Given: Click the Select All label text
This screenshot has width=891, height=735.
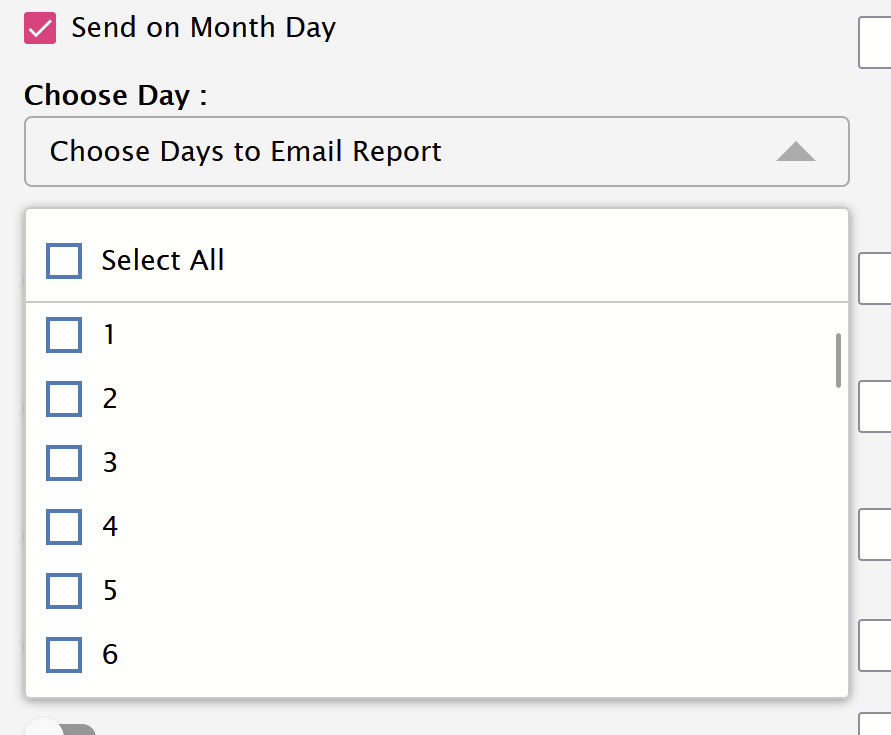Looking at the screenshot, I should [x=163, y=260].
